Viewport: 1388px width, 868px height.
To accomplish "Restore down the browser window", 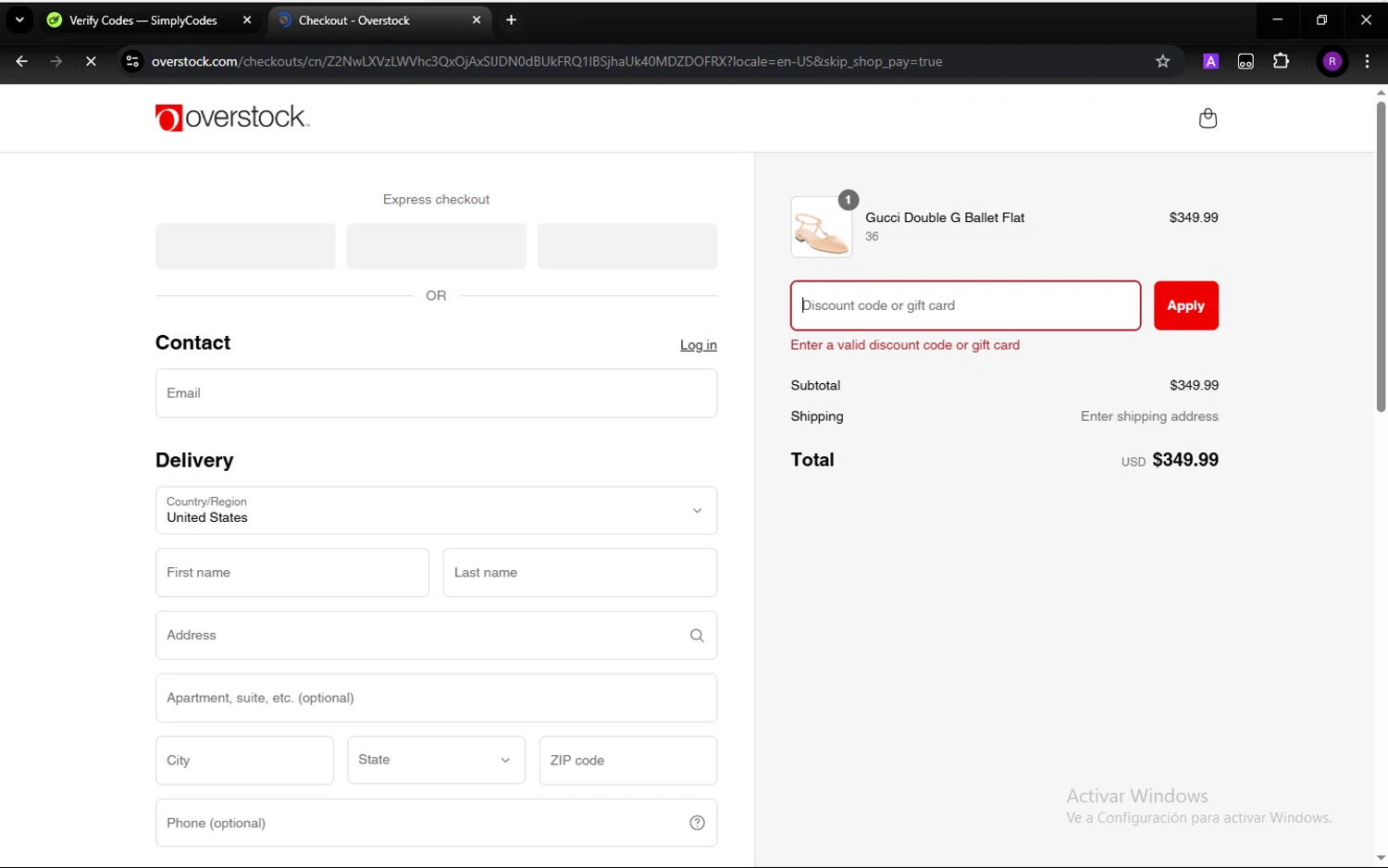I will [1321, 20].
